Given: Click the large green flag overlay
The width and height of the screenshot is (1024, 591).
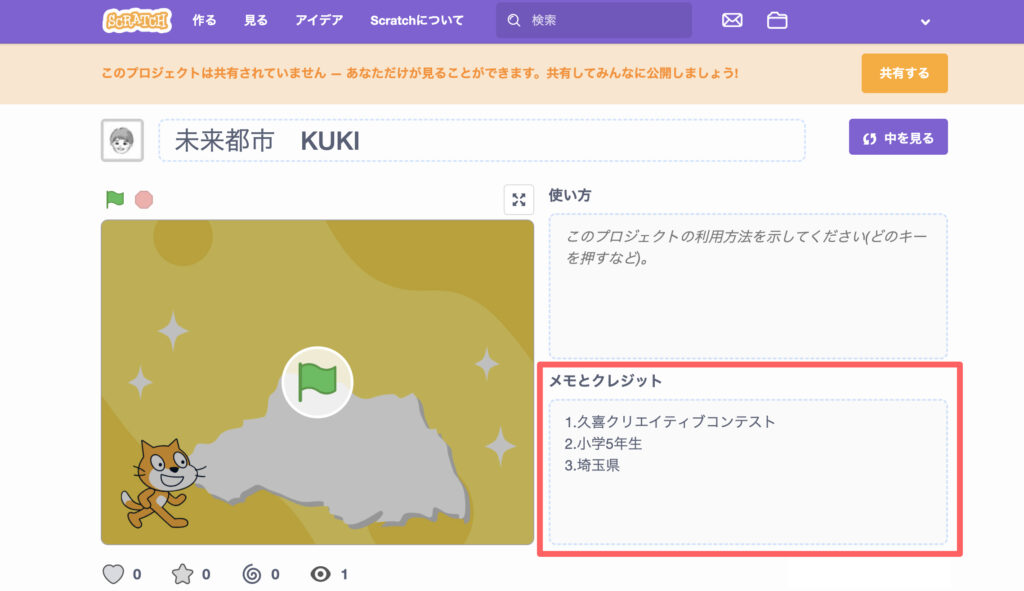Looking at the screenshot, I should (317, 382).
